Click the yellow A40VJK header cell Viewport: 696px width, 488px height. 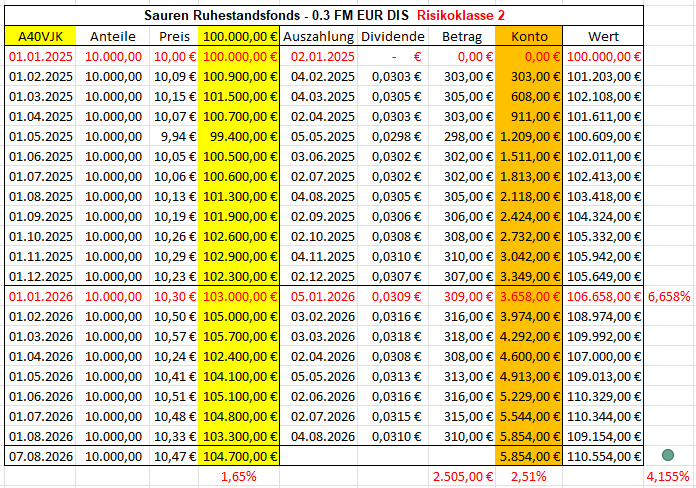tap(40, 36)
